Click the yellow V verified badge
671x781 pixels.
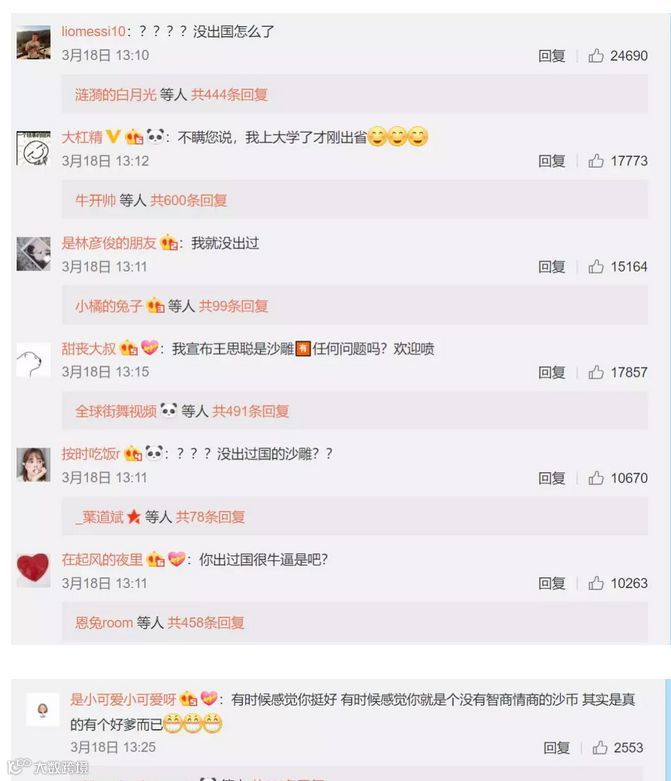(114, 136)
